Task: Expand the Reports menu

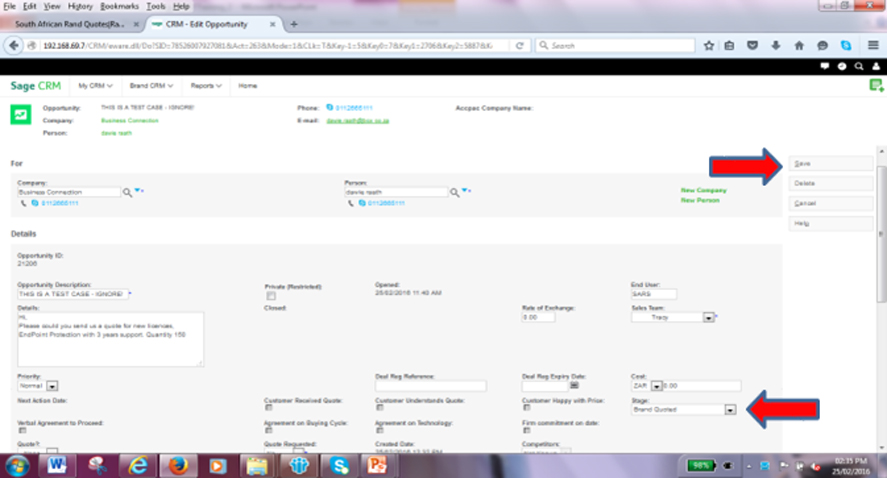Action: (206, 86)
